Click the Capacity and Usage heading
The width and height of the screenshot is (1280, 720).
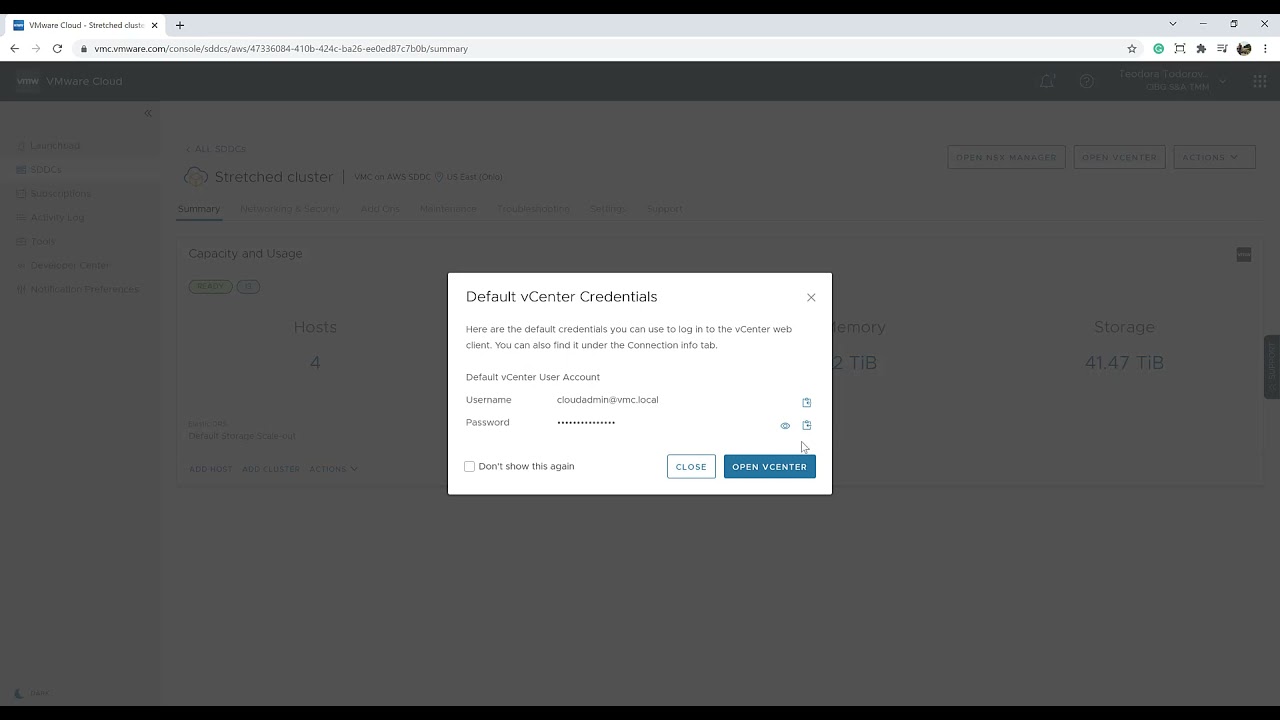pos(245,254)
